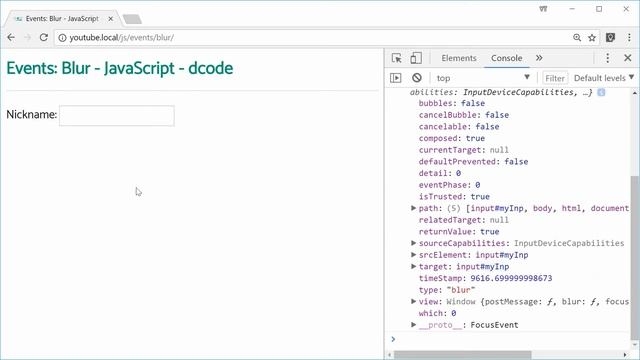Click the cancelBubble: false property

pos(464,115)
